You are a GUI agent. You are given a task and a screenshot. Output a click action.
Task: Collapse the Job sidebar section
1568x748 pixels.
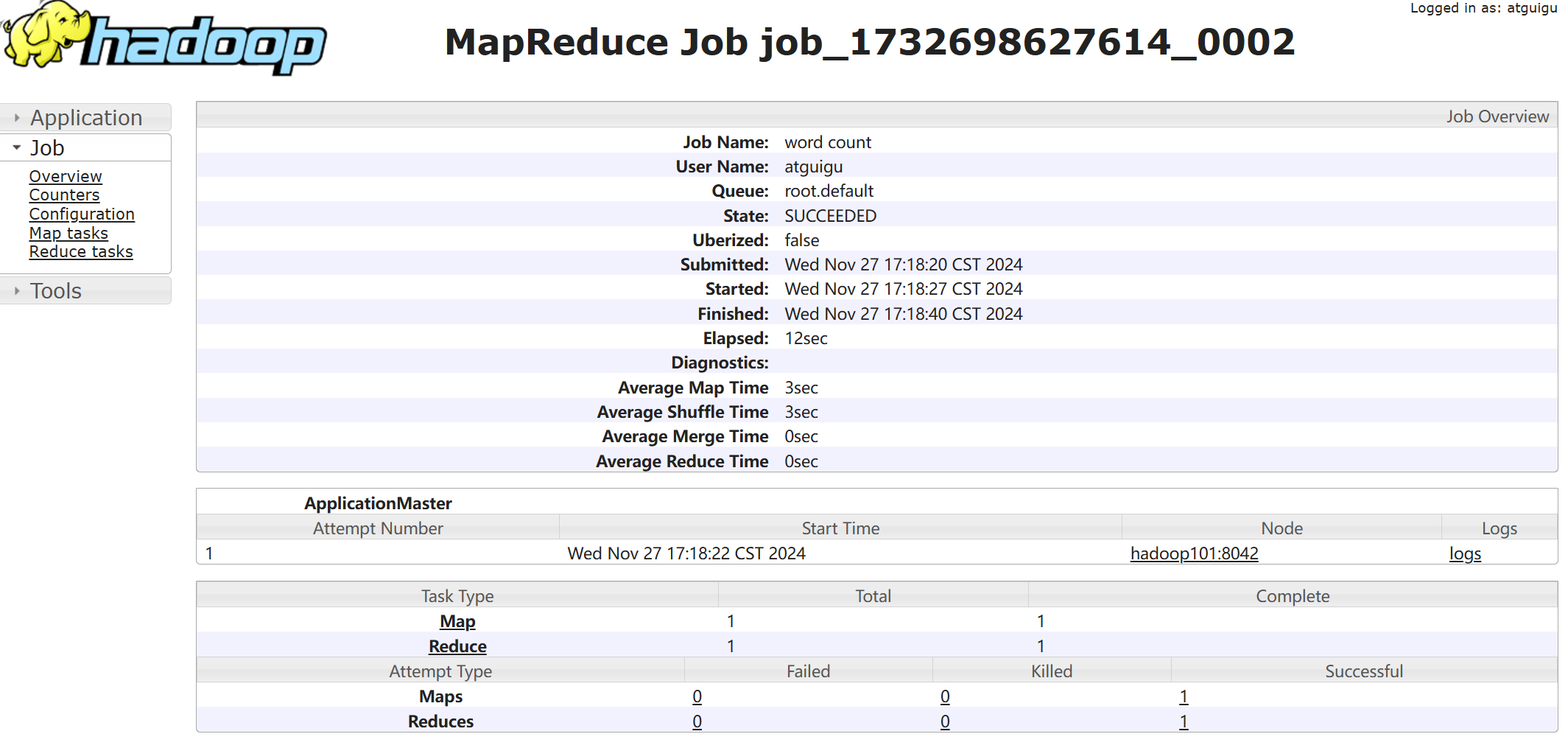pyautogui.click(x=47, y=148)
